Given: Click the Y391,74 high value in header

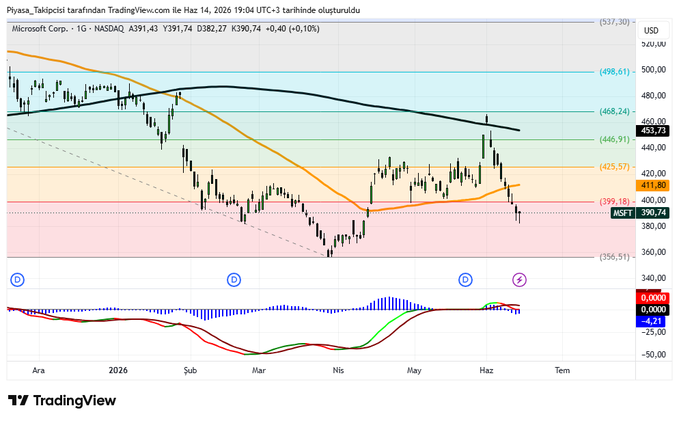Looking at the screenshot, I should [178, 29].
